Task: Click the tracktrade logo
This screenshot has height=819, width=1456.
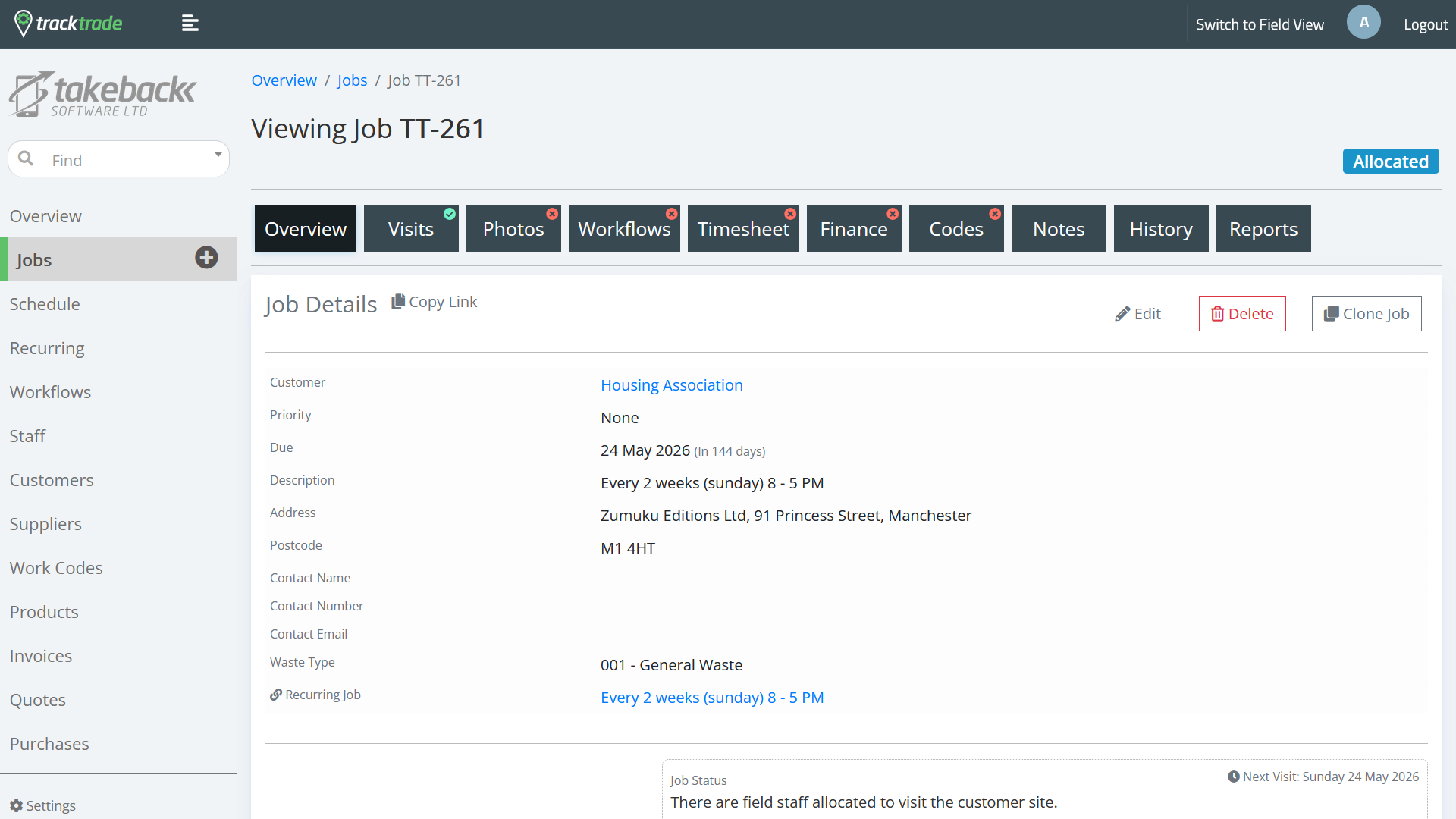Action: pos(69,24)
